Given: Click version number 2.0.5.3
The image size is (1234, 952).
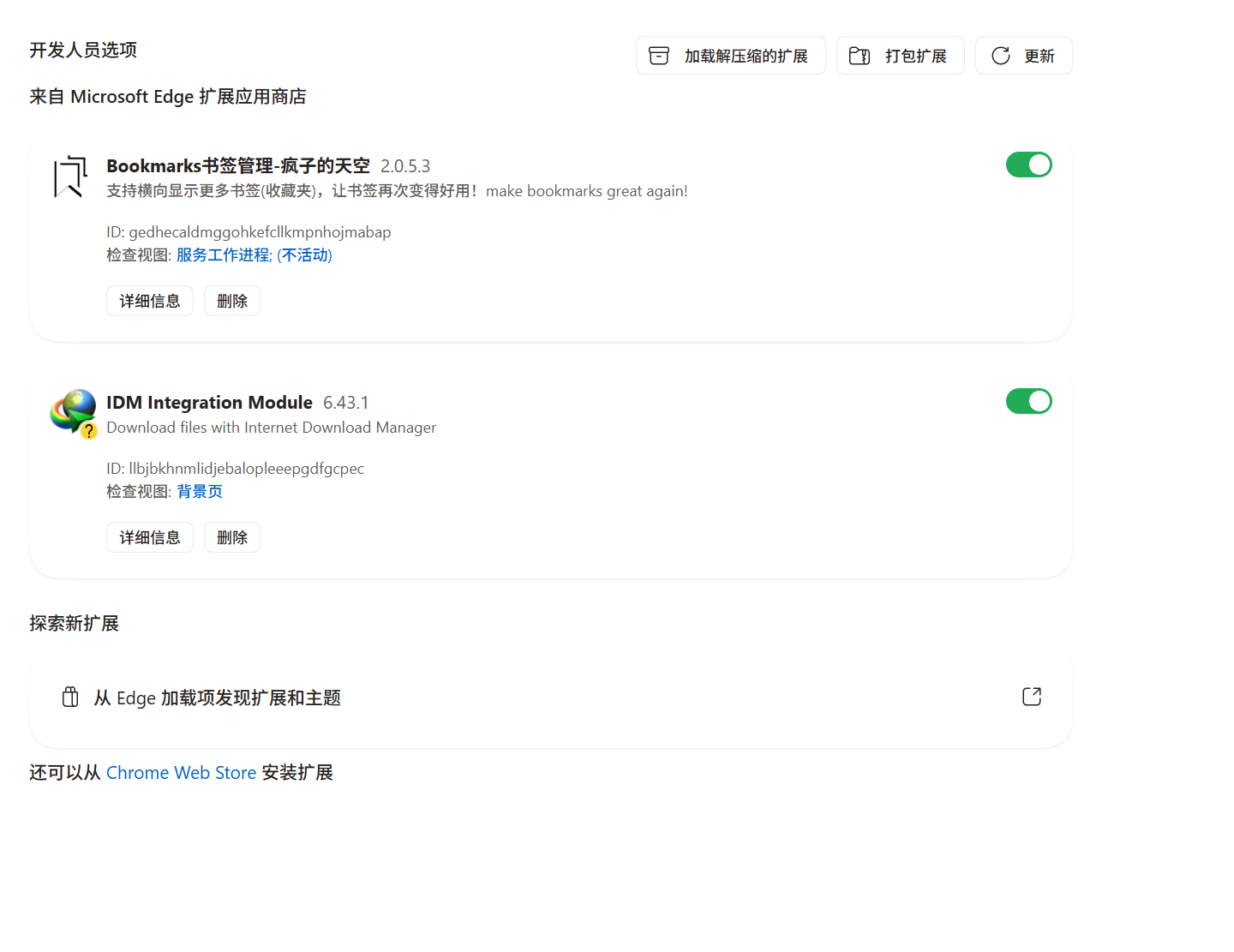Looking at the screenshot, I should point(405,166).
